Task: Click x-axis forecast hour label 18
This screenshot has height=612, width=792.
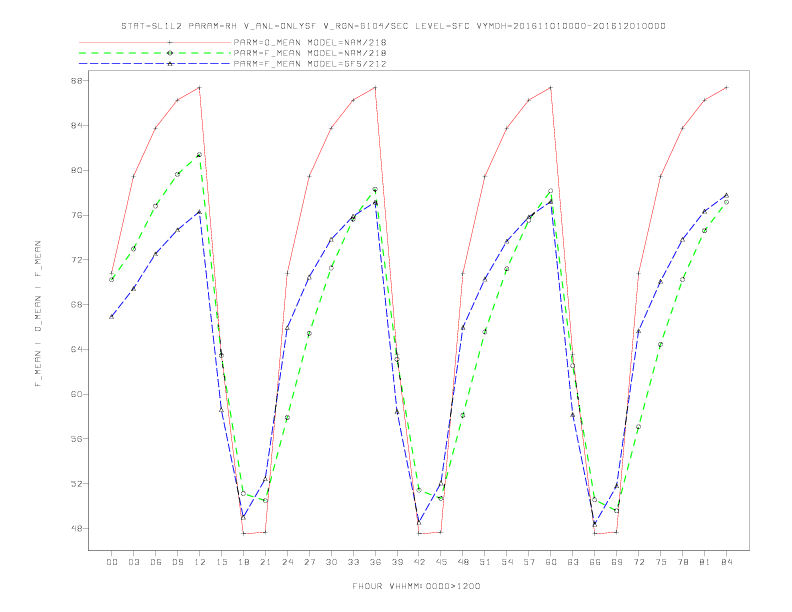Action: (x=243, y=562)
